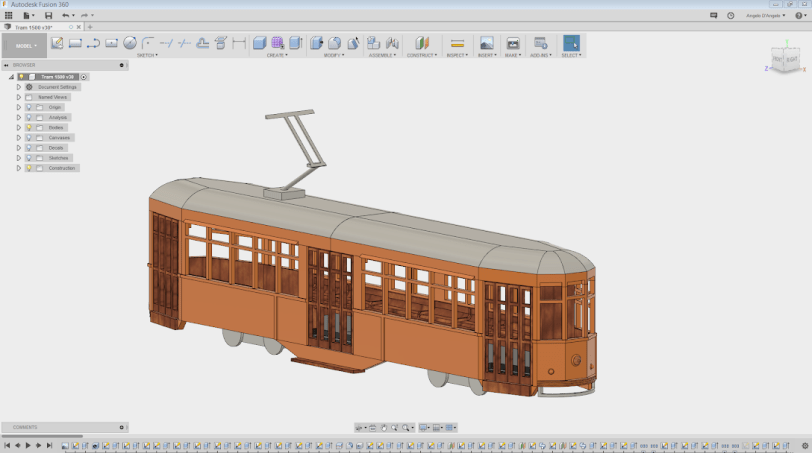This screenshot has width=812, height=453.
Task: Click the ViewCube FRONT face
Action: point(778,60)
